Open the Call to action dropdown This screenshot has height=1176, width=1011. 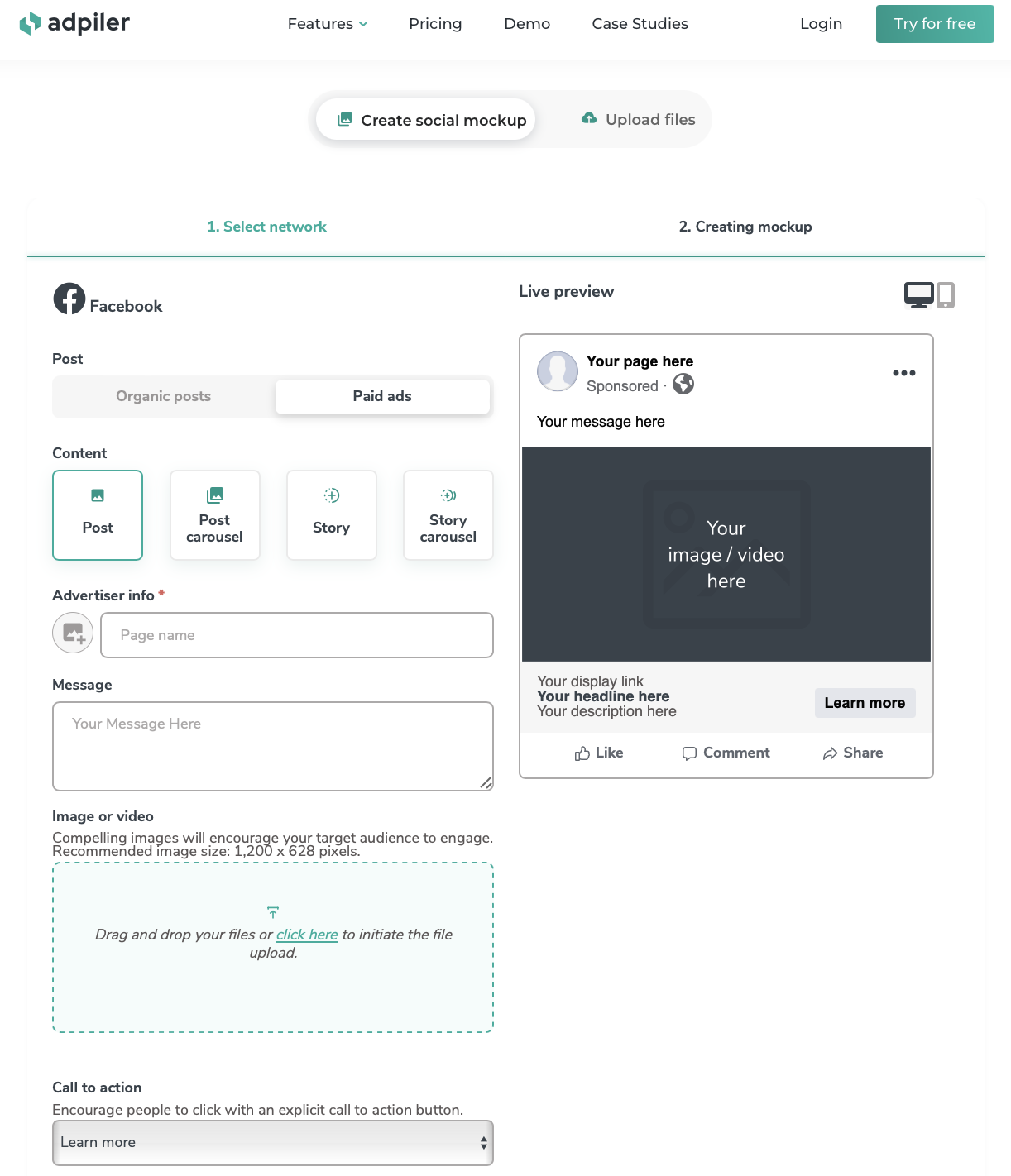coord(273,1143)
